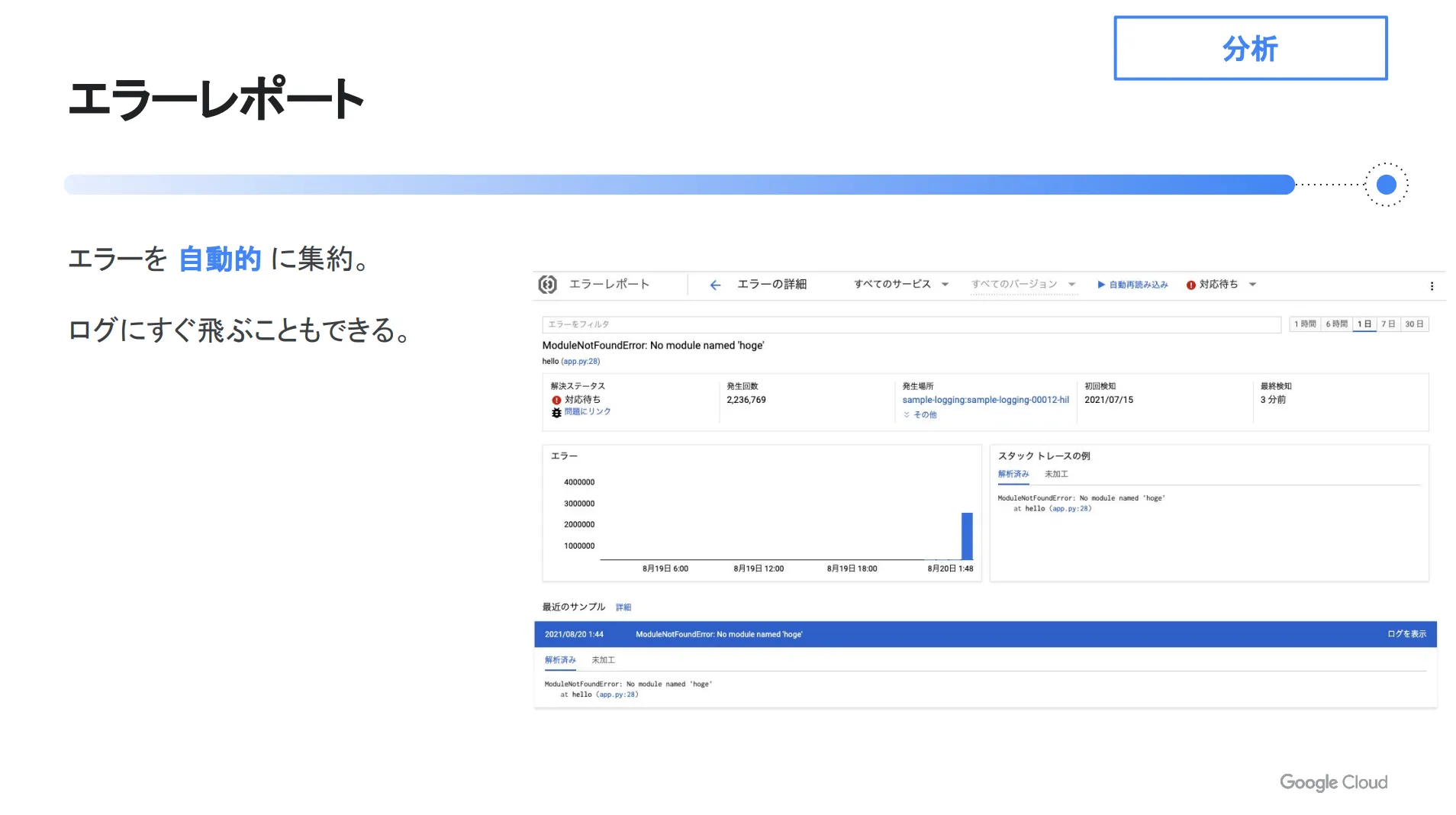Open 問題にリンク link
The image size is (1456, 815).
coord(587,411)
